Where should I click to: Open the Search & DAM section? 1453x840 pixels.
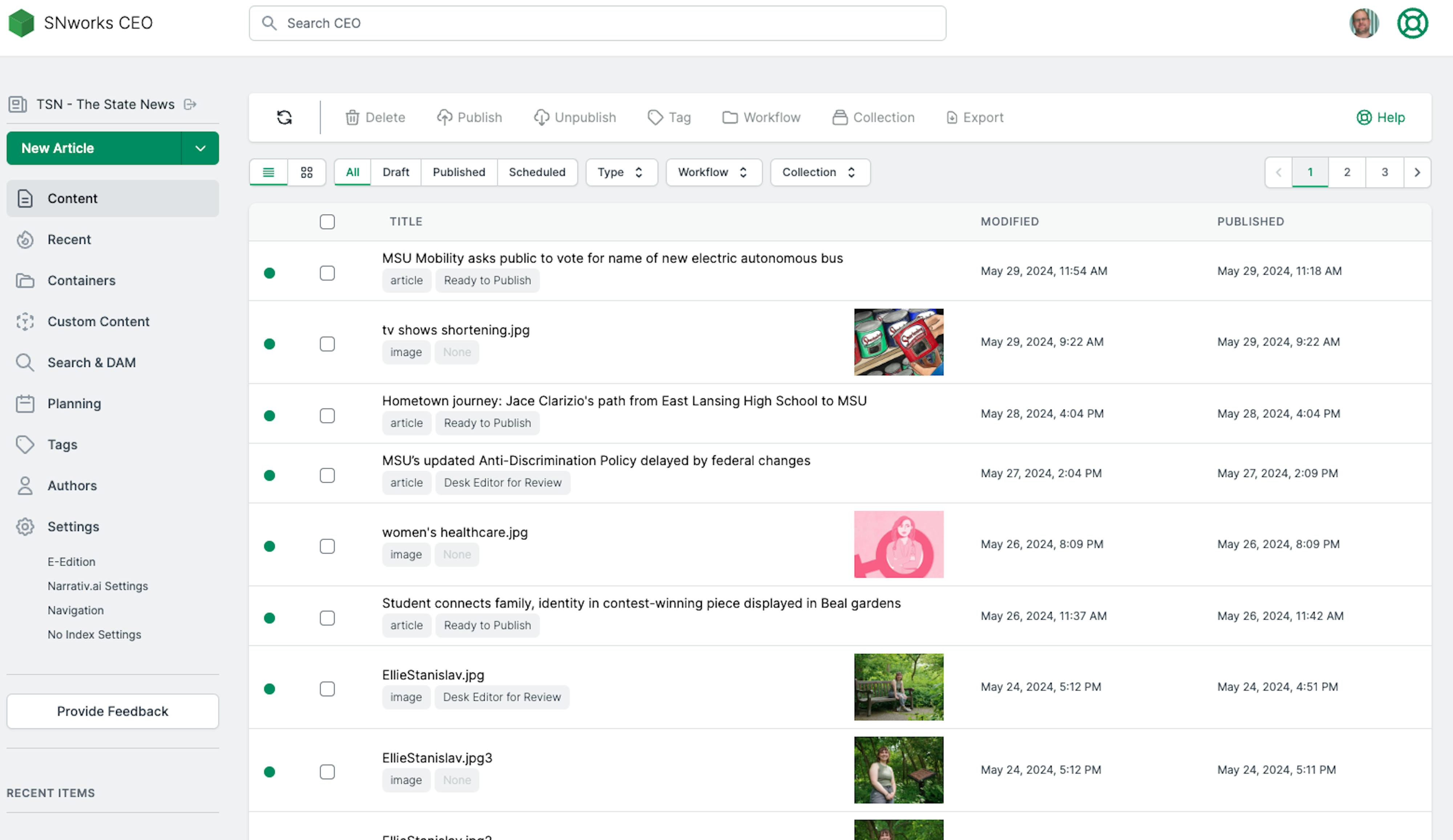click(x=92, y=363)
